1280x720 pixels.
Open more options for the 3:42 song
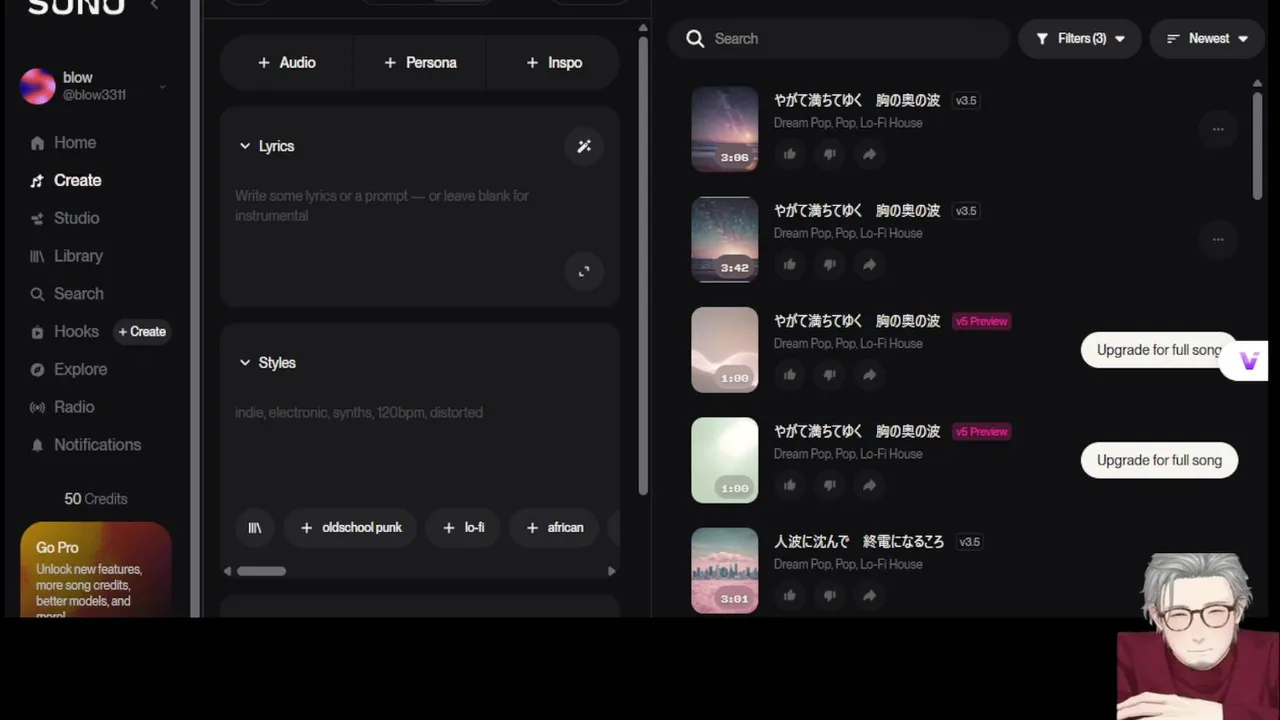pyautogui.click(x=1218, y=239)
